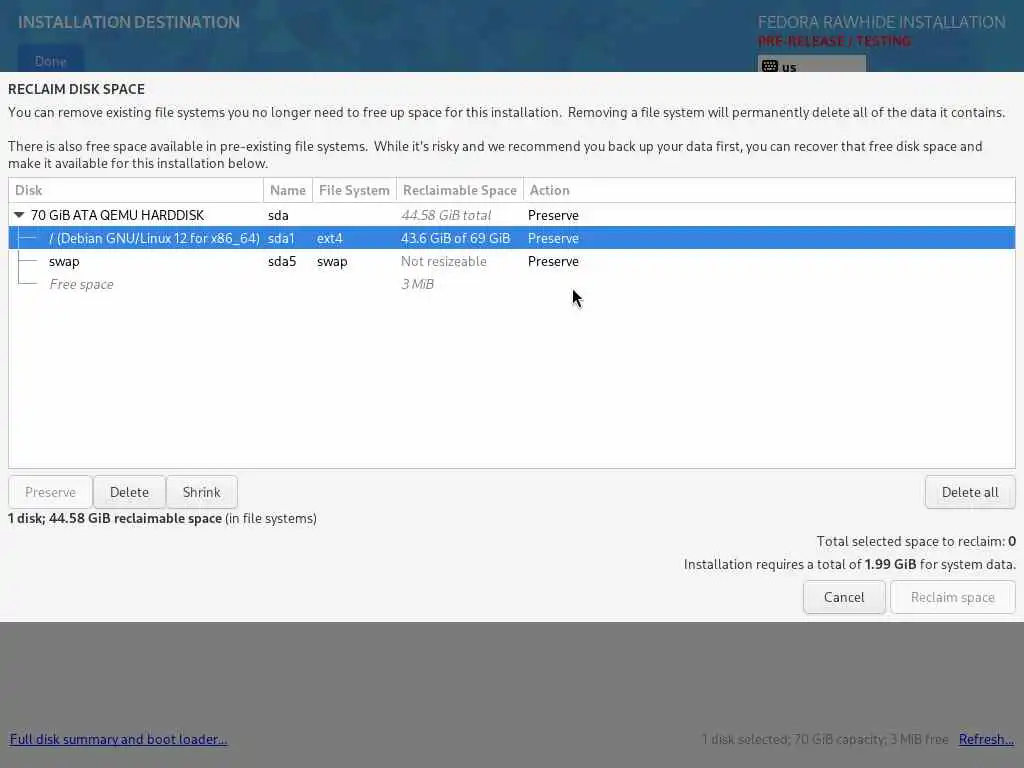Cancel the reclaim disk space dialog
The height and width of the screenshot is (768, 1024).
pos(844,598)
